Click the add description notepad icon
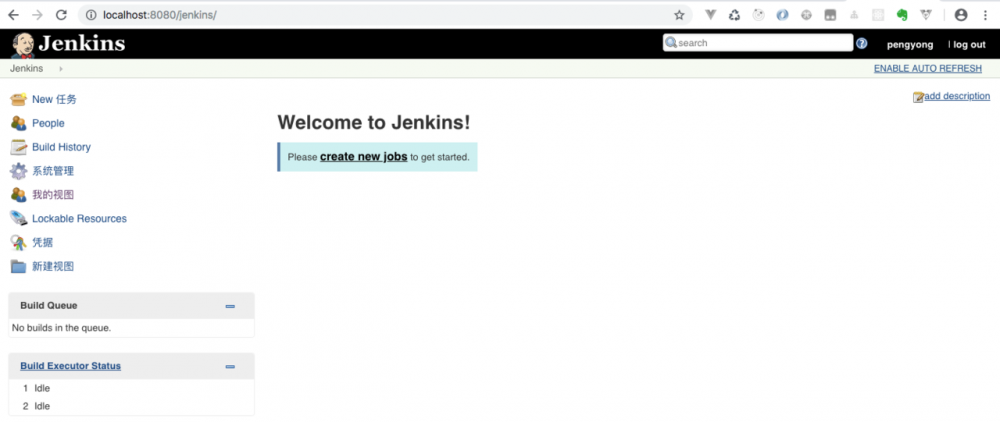 [x=918, y=97]
